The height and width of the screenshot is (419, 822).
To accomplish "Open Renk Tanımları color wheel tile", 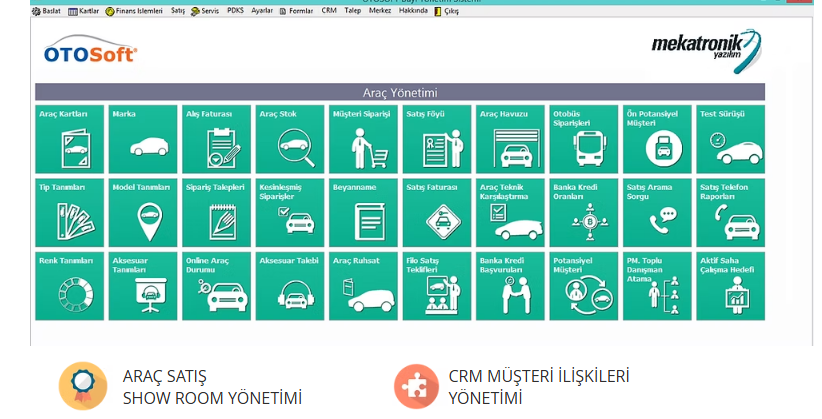I will pyautogui.click(x=69, y=285).
